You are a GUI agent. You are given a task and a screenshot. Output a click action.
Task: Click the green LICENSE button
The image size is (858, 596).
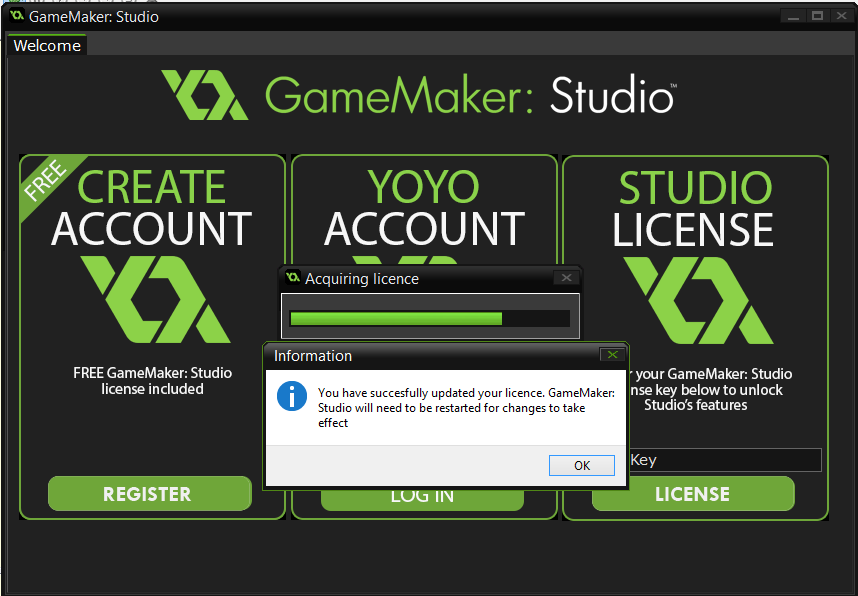(x=693, y=494)
